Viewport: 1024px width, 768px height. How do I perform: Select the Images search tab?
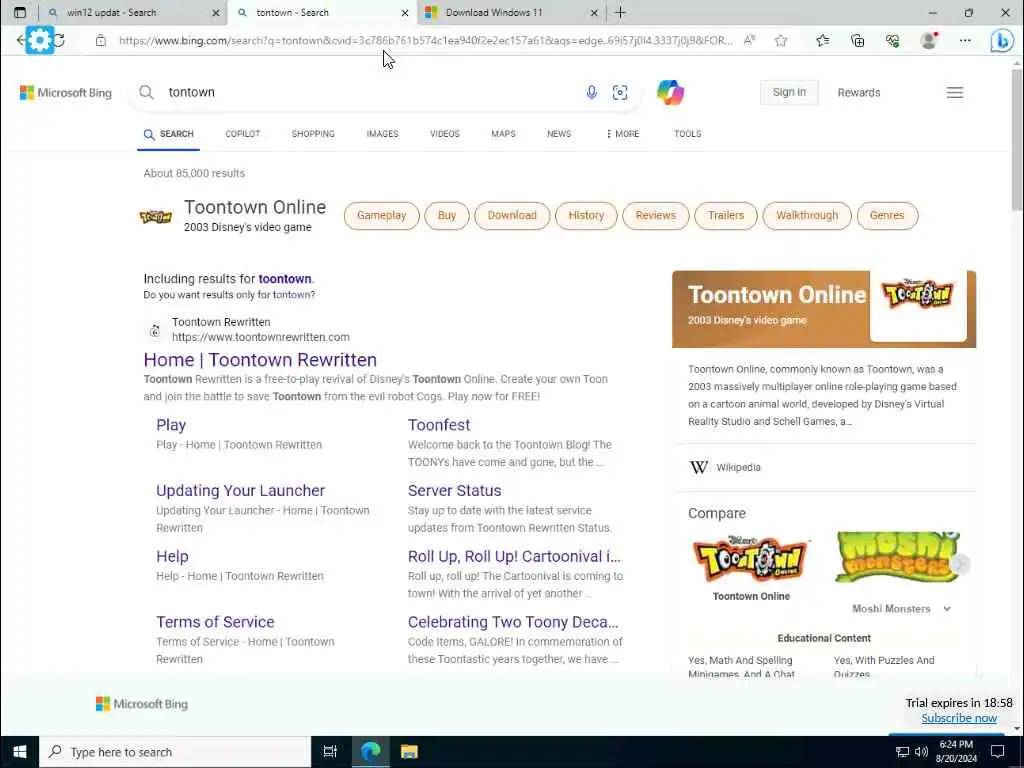[x=382, y=134]
